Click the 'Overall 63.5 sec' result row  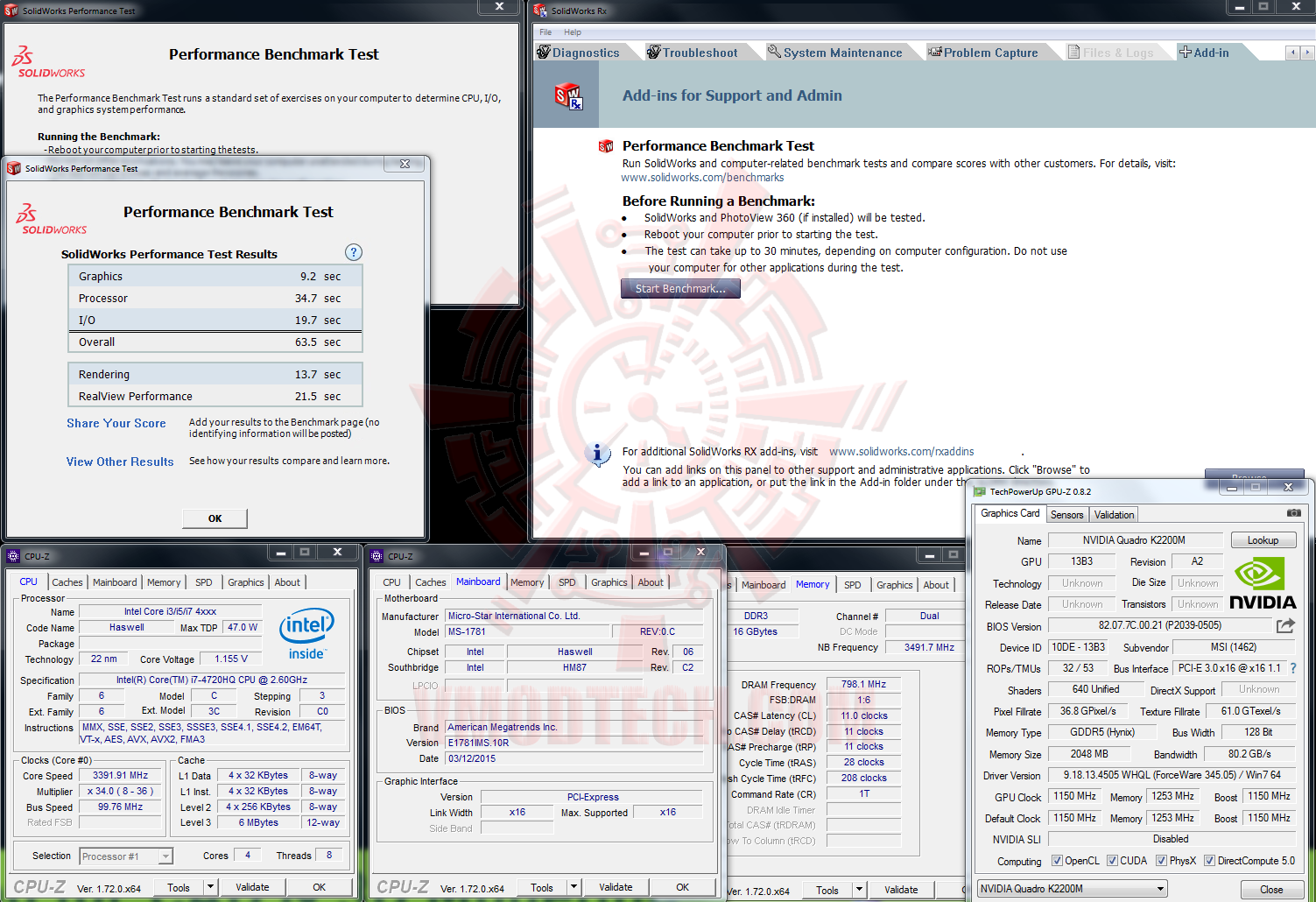point(215,342)
